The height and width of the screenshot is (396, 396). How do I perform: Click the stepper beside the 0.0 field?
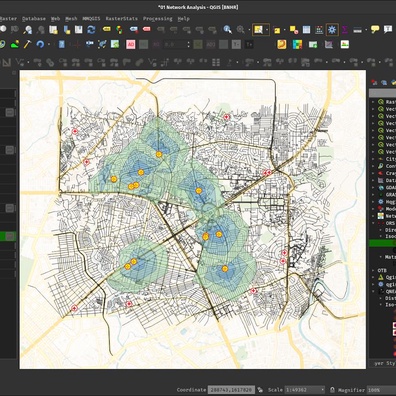(x=188, y=44)
